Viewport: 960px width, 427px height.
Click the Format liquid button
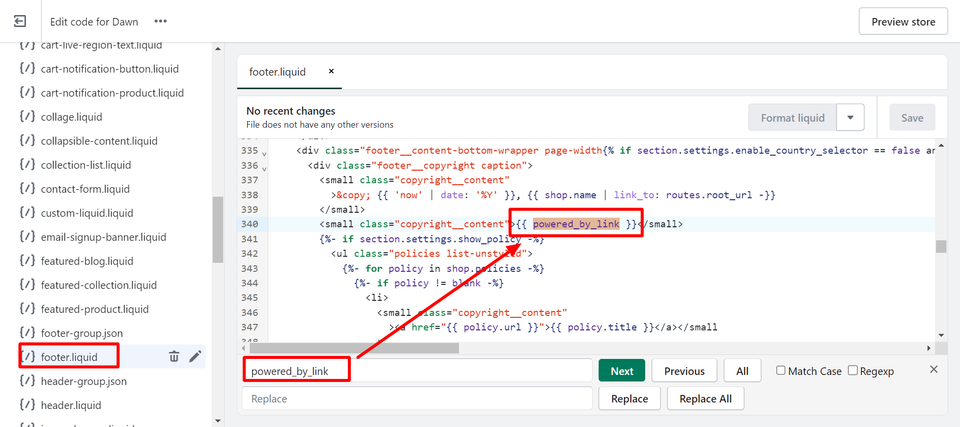click(792, 118)
